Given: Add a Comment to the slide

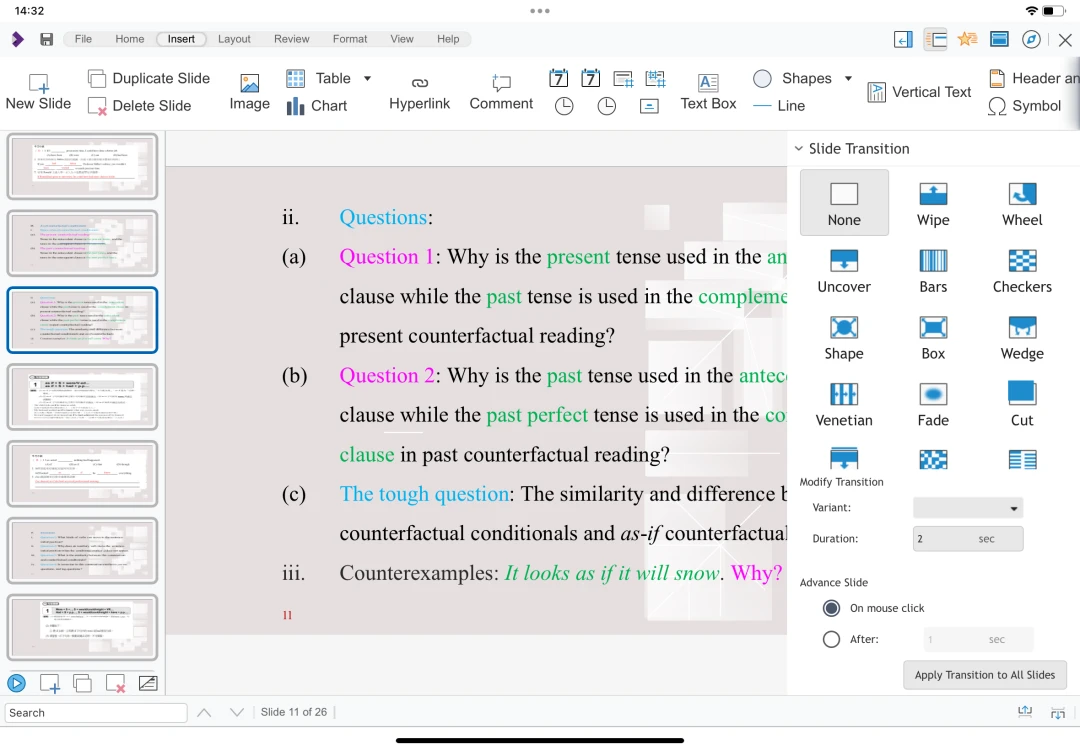Looking at the screenshot, I should pyautogui.click(x=501, y=91).
